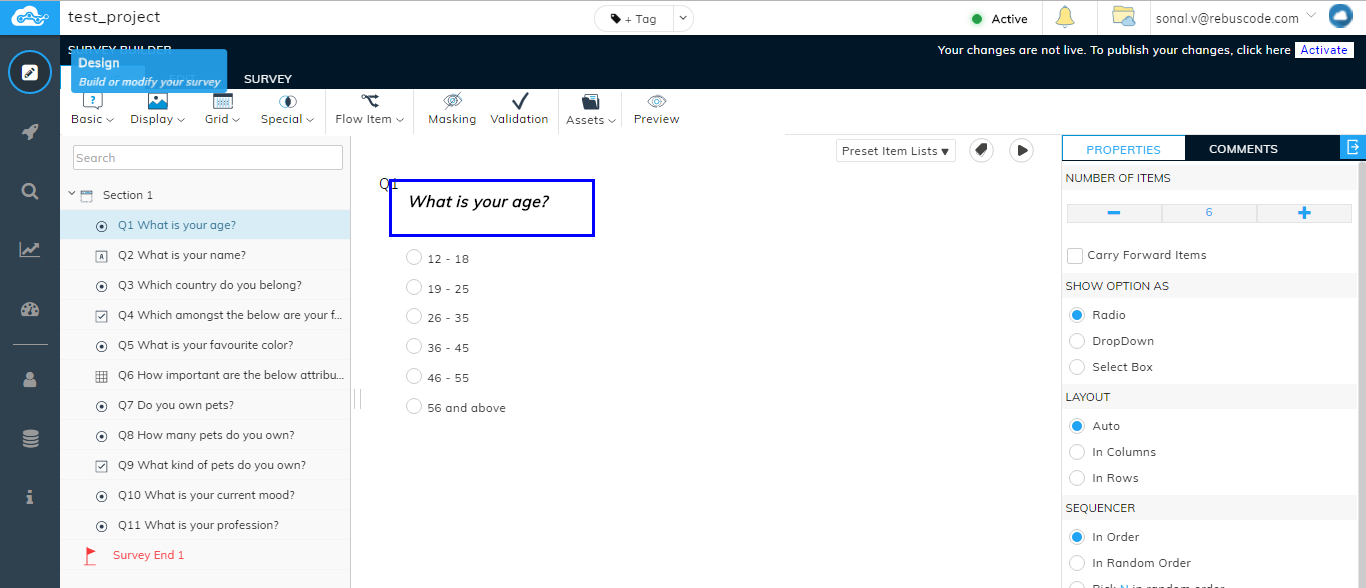Click the tag icon beside Preset Item Lists
Screen dimensions: 1366x588
[x=982, y=150]
